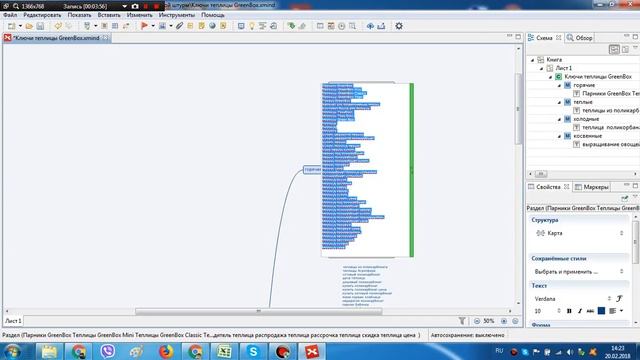Open the Редактировать menu

point(42,15)
